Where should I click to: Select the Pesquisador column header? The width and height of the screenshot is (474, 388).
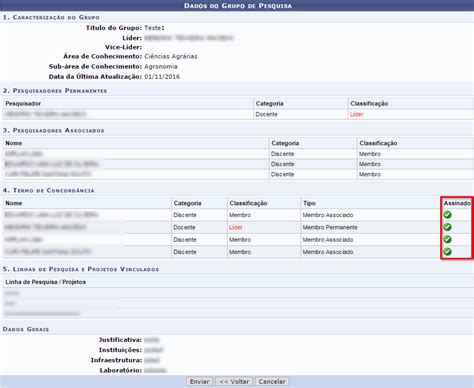pos(23,103)
